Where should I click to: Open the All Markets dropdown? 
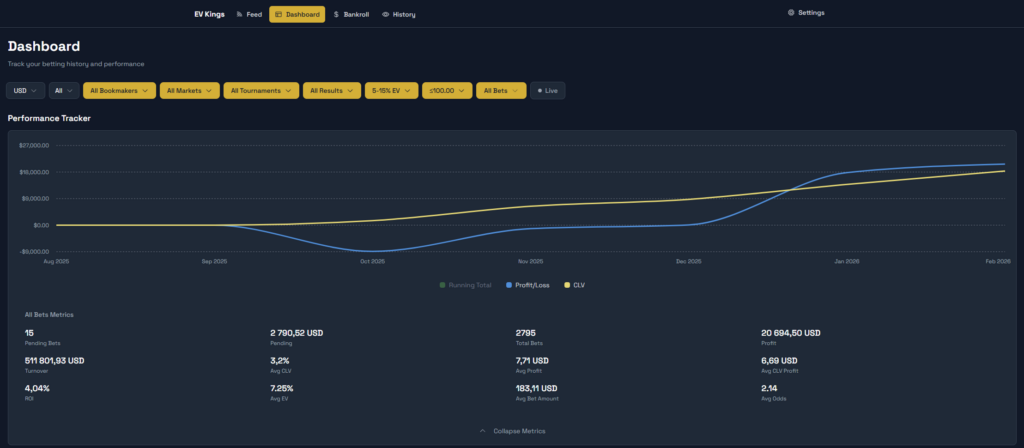189,90
